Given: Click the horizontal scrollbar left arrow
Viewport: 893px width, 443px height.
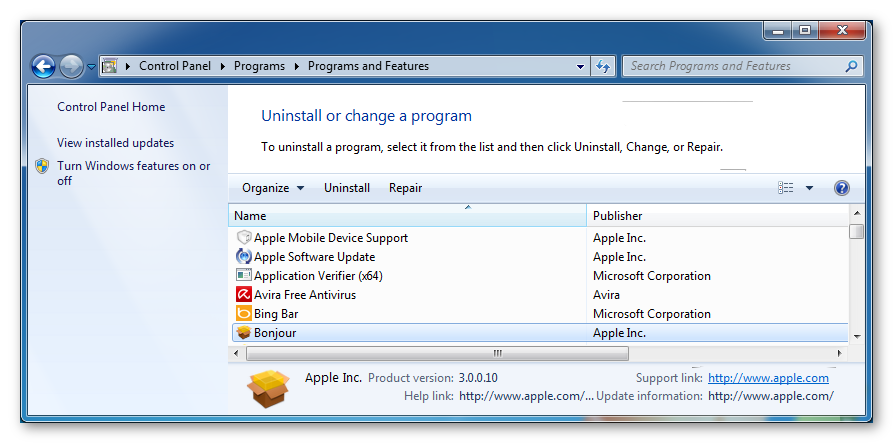Looking at the screenshot, I should (236, 354).
